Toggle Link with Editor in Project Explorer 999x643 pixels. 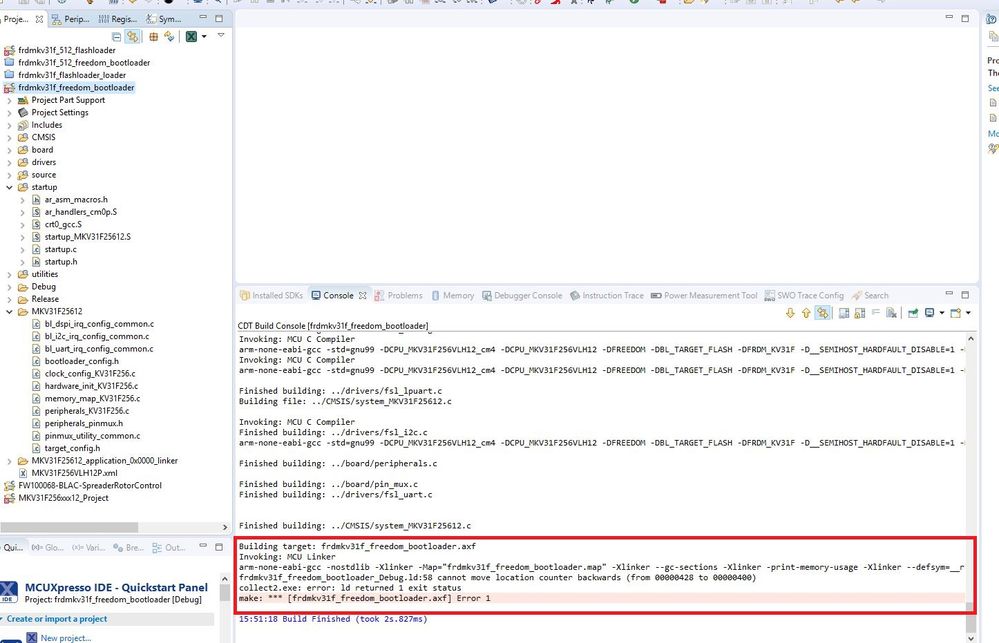132,37
